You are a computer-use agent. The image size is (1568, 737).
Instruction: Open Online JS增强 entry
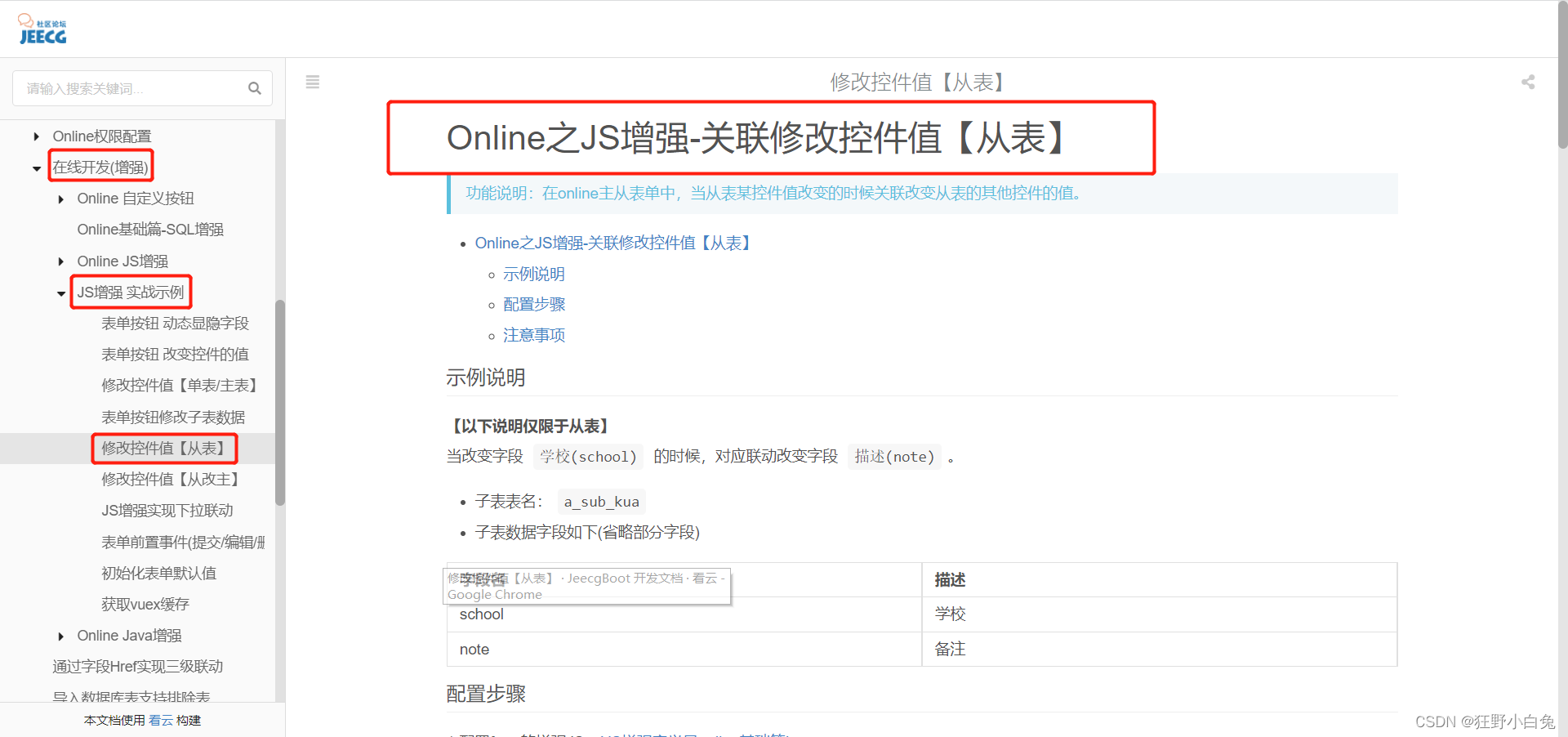click(x=122, y=261)
